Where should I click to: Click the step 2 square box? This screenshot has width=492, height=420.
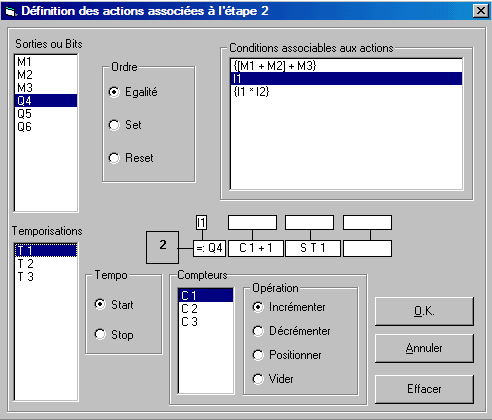pyautogui.click(x=162, y=247)
